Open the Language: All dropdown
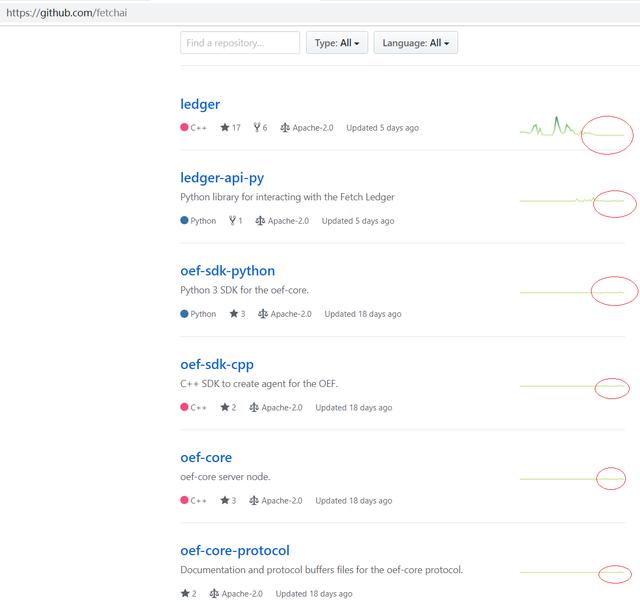 416,43
